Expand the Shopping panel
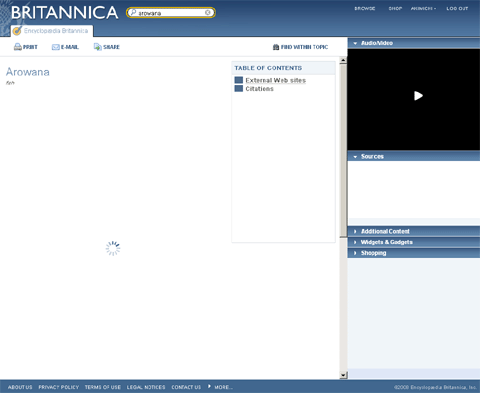480x393 pixels. point(355,253)
